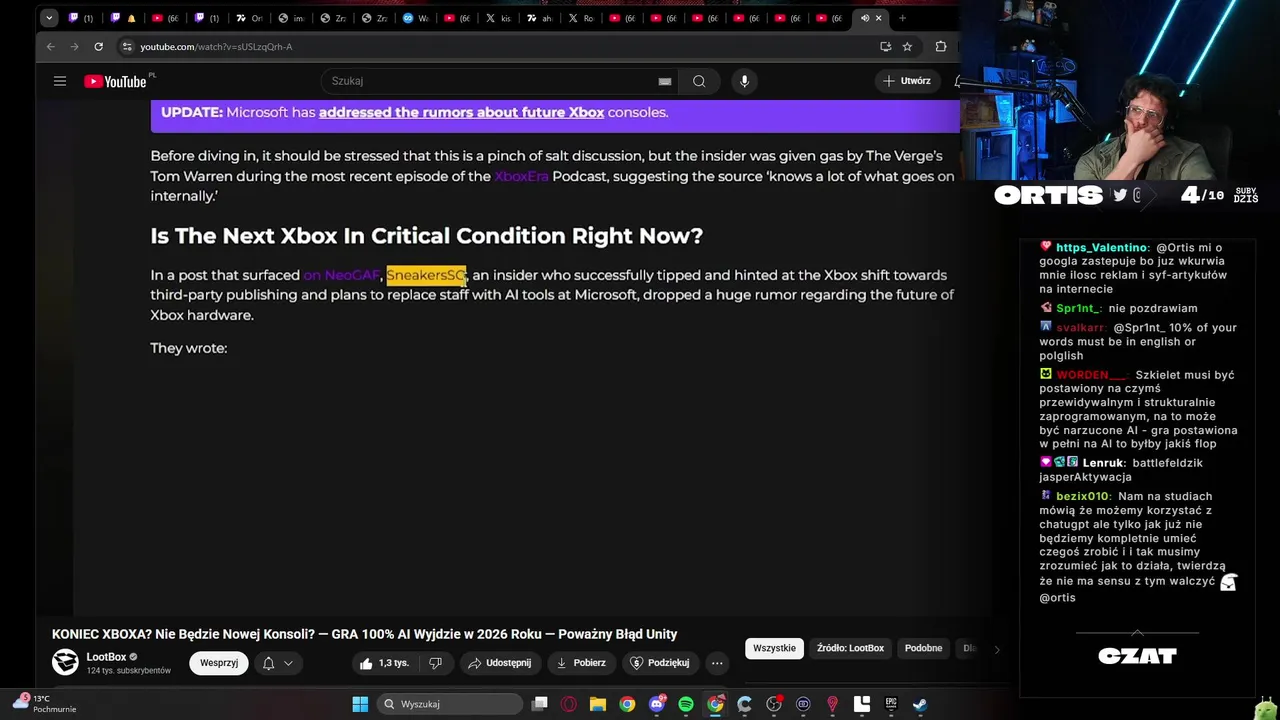
Task: Expand the tab search dropdown arrow
Action: pyautogui.click(x=48, y=18)
